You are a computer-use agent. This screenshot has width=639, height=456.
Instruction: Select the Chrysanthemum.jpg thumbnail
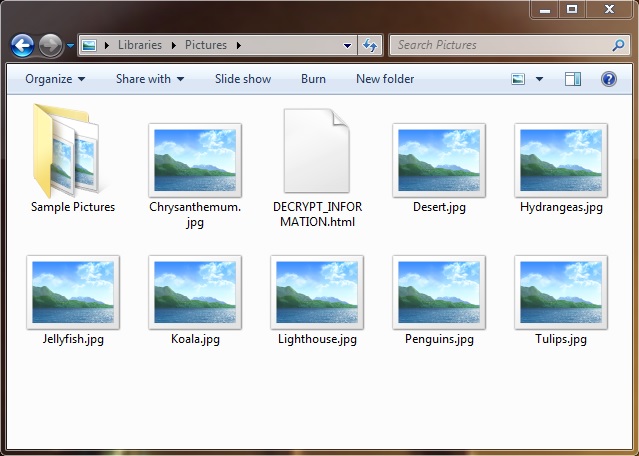pos(195,160)
